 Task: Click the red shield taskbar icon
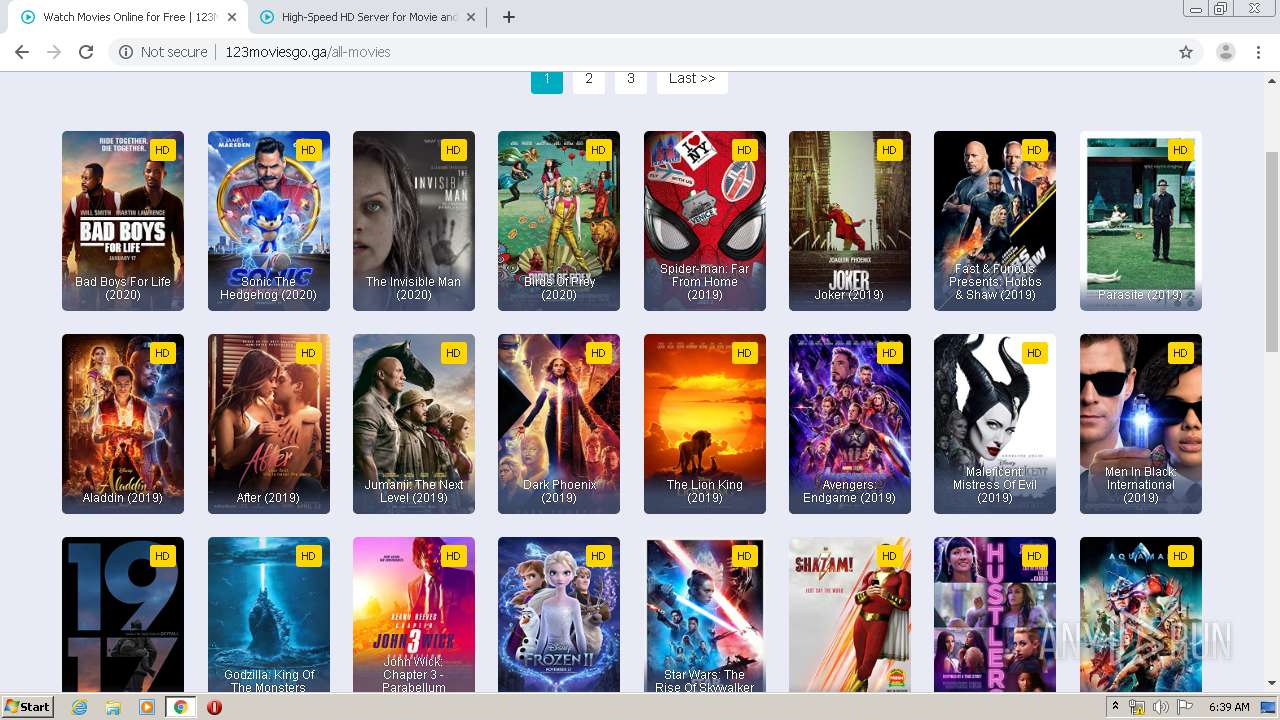(214, 707)
